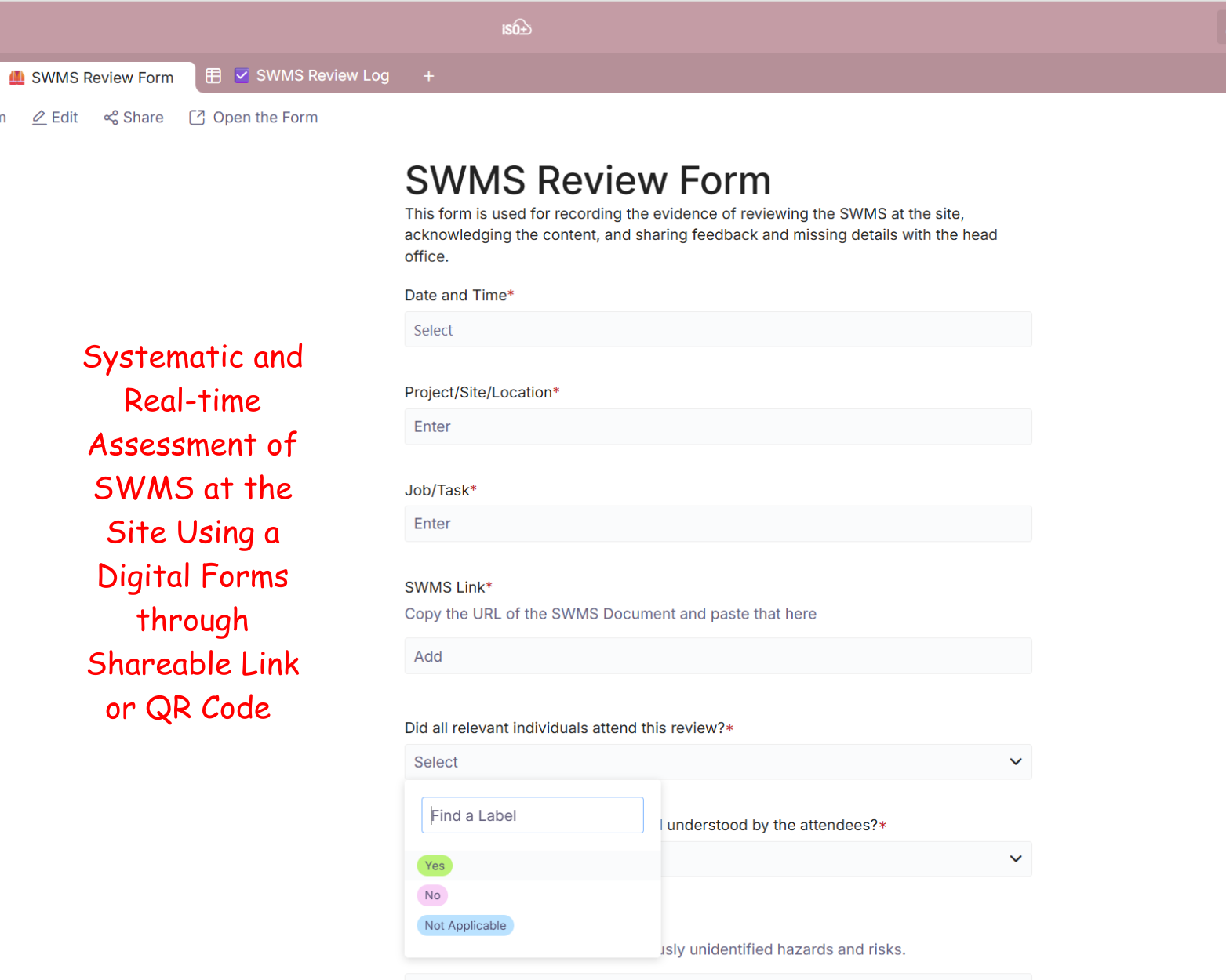Switch to the SWMS Review Log tab

click(x=322, y=76)
